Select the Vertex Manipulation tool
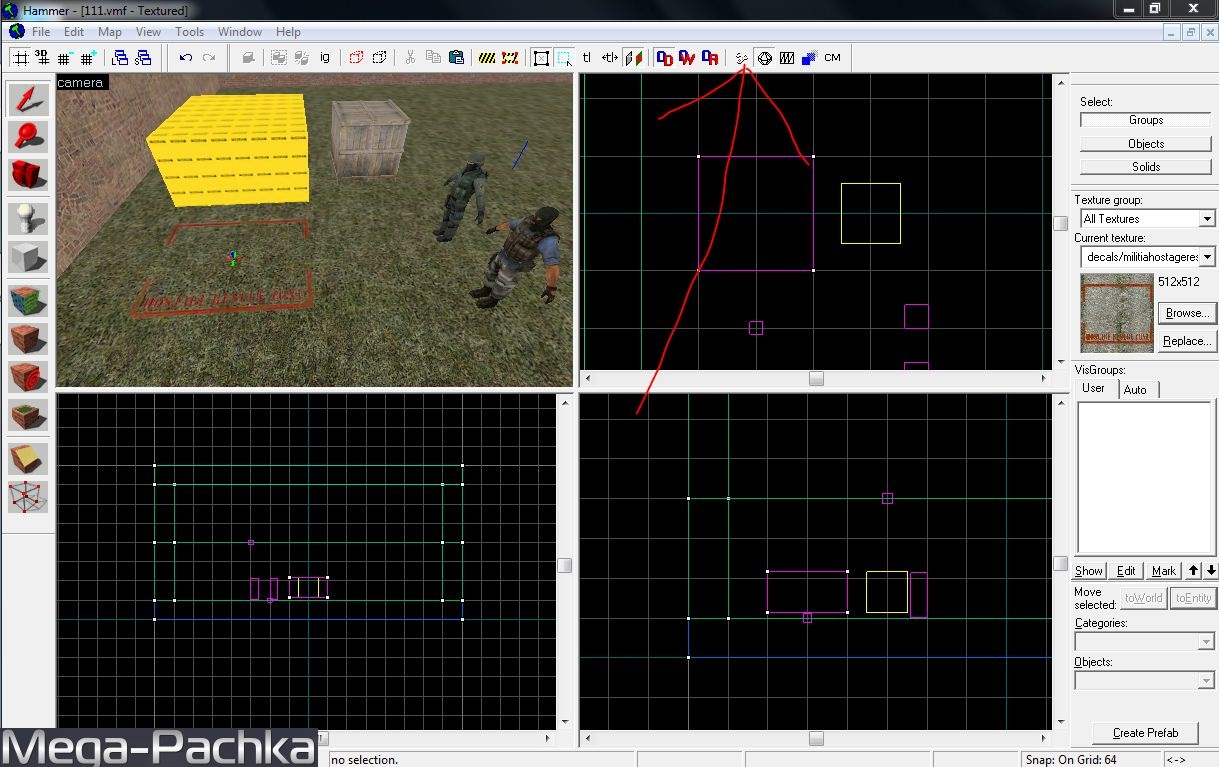 [x=28, y=497]
